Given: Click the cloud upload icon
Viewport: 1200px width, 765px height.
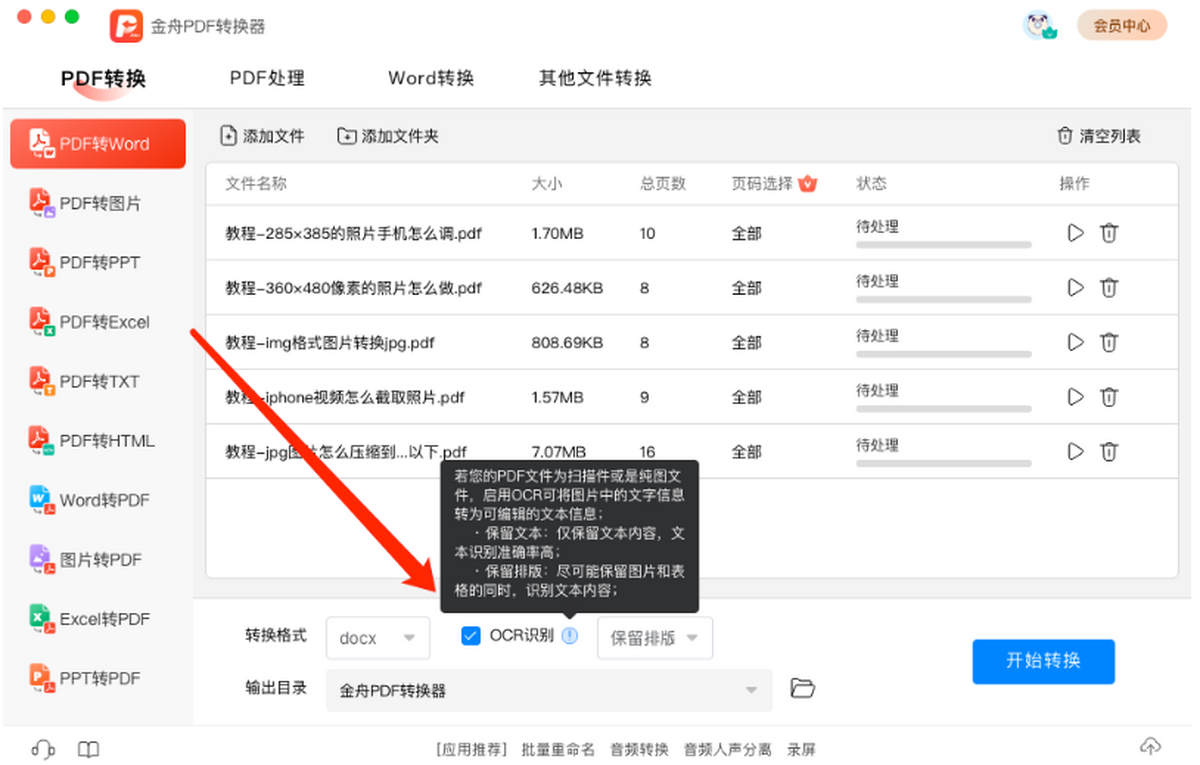Looking at the screenshot, I should (1150, 747).
